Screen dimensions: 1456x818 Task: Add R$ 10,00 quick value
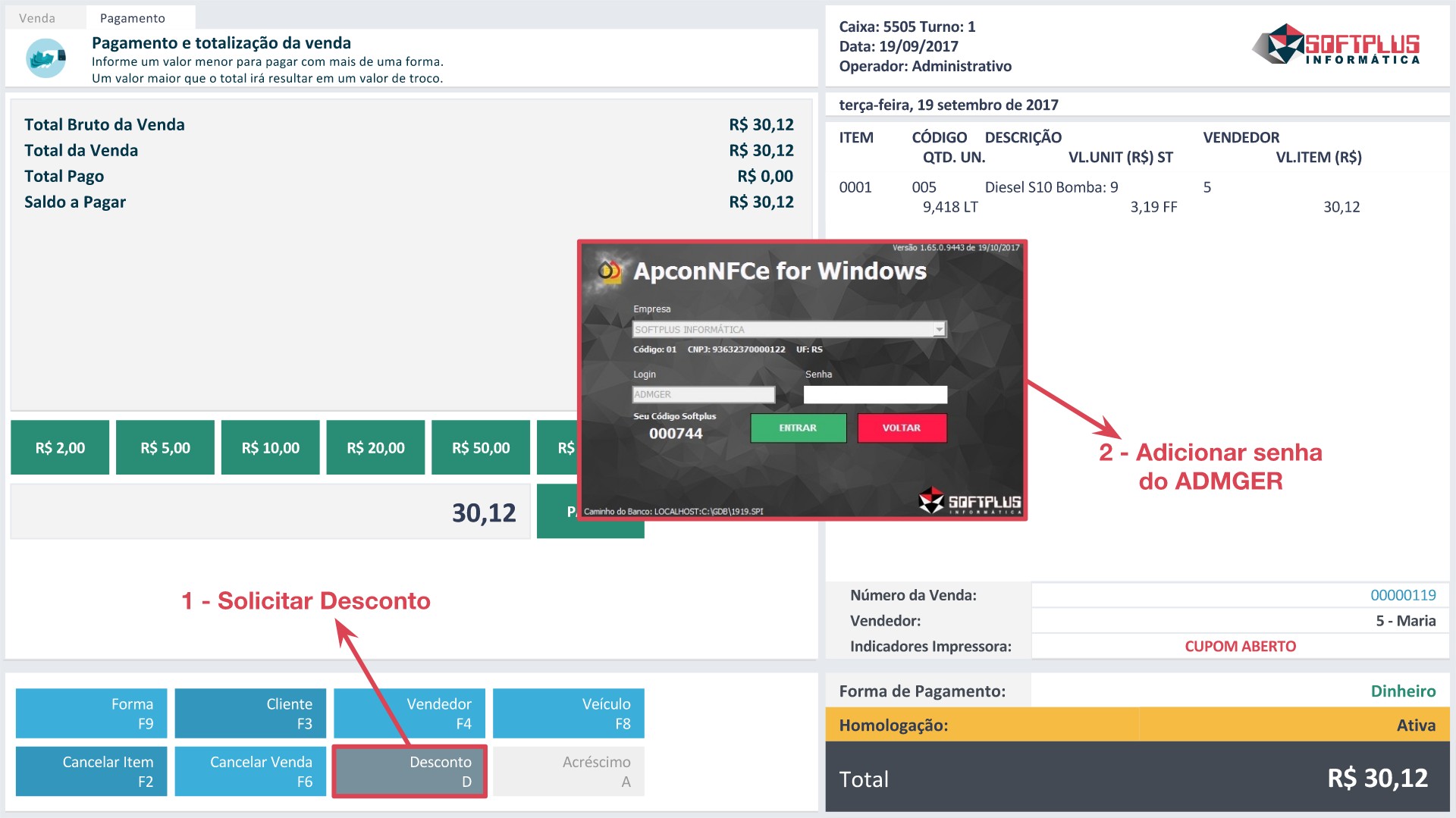[x=271, y=447]
